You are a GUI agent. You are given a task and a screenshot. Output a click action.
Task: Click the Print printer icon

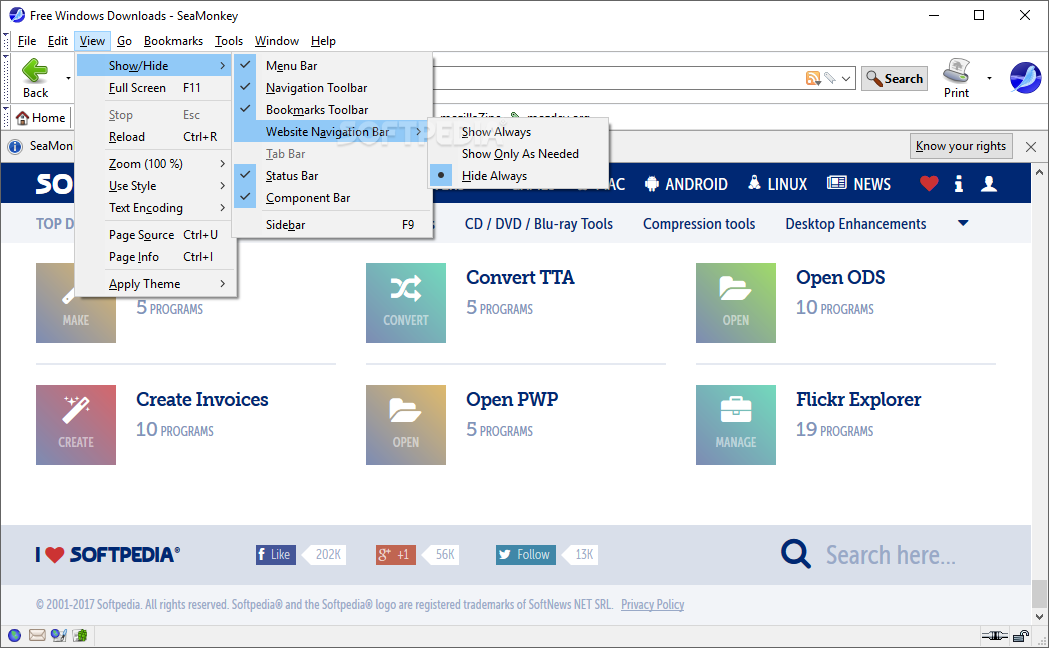[956, 71]
